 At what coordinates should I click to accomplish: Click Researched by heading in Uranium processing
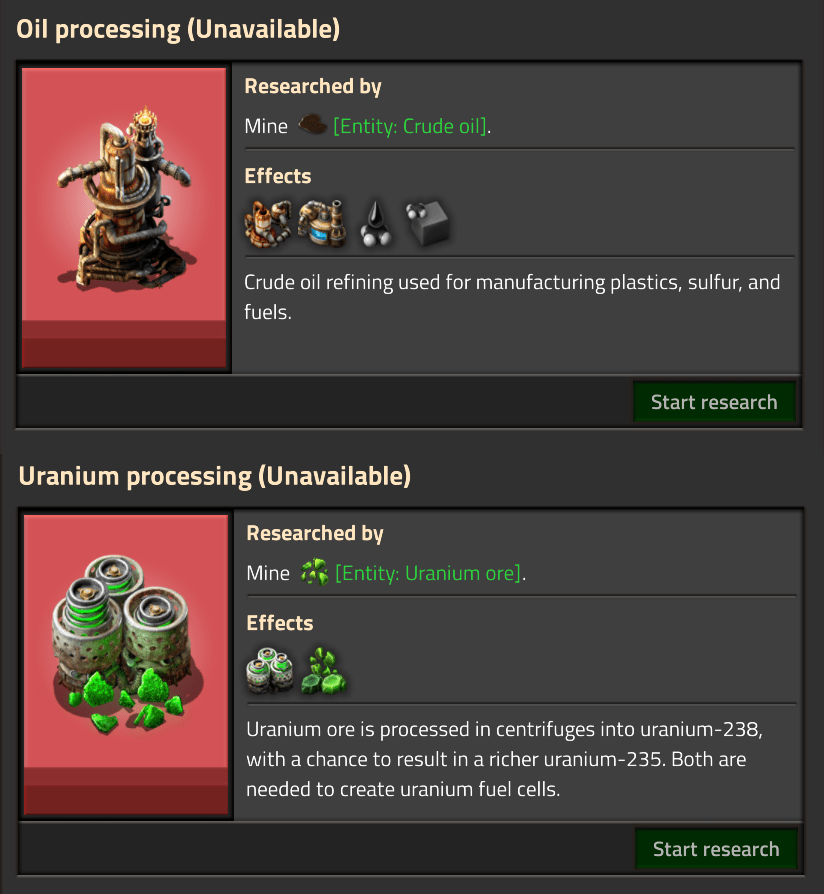click(315, 533)
